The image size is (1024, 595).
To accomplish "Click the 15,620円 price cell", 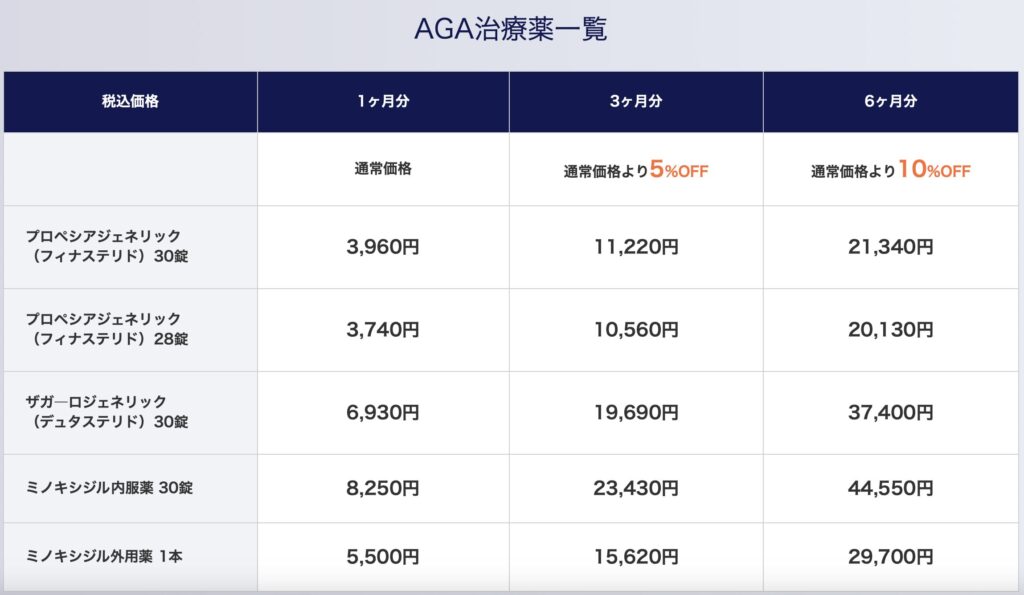I will (636, 556).
